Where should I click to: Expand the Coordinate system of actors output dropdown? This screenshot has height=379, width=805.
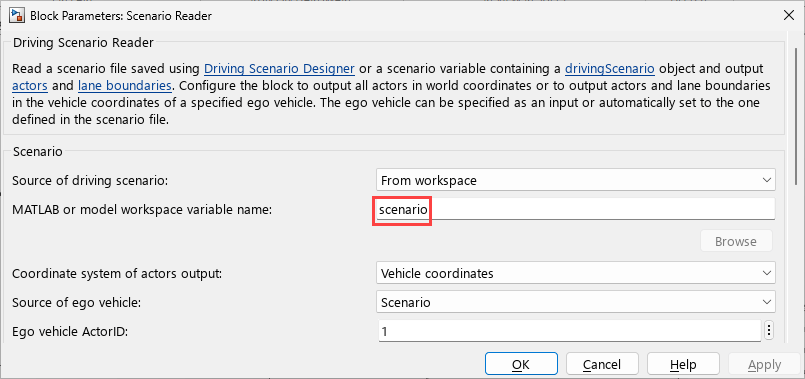pos(576,273)
